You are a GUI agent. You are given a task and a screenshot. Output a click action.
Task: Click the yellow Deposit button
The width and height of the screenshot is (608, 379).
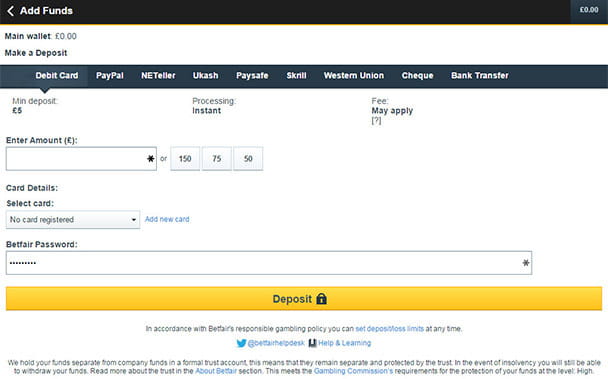(x=304, y=299)
